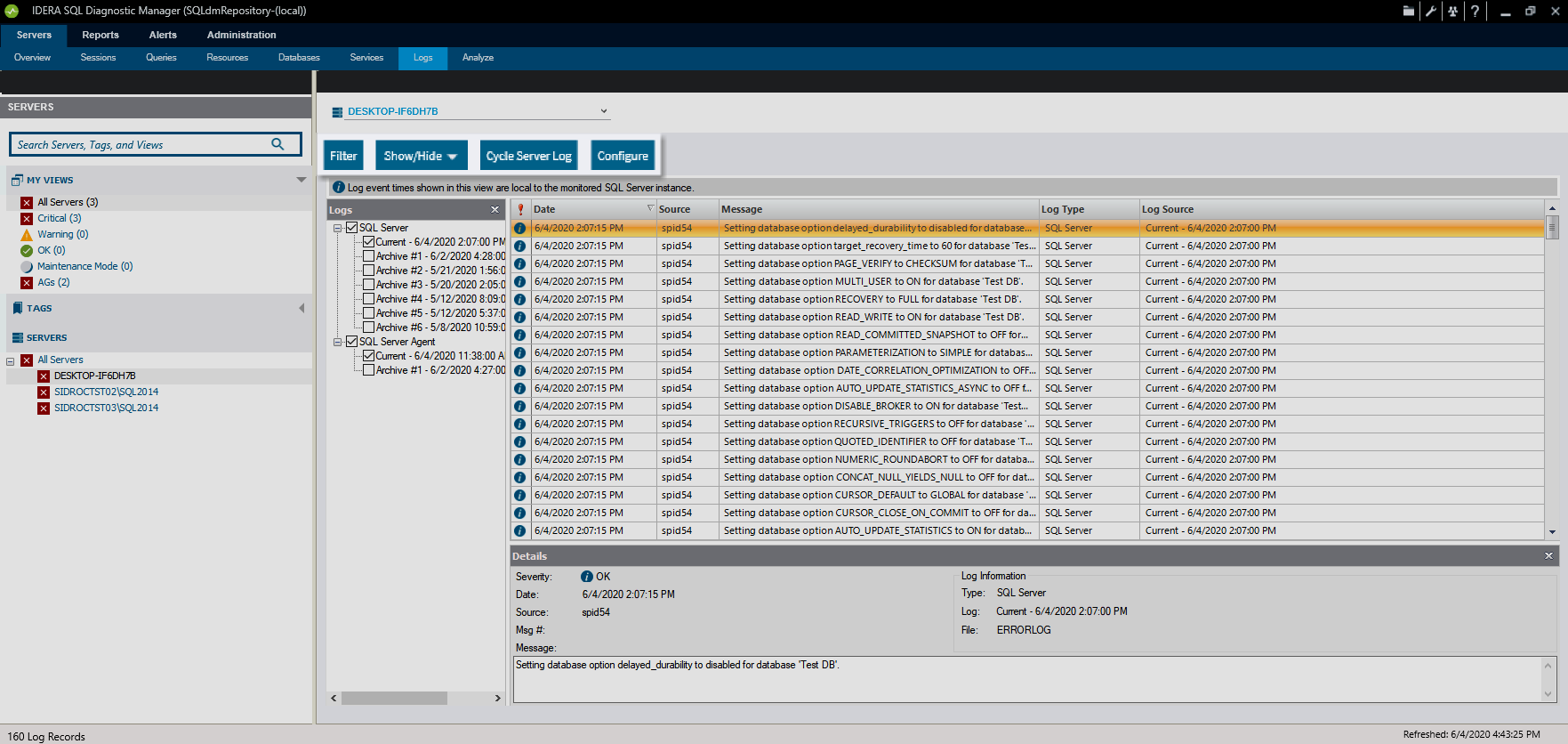Click the wrench tools icon in title bar
The width and height of the screenshot is (1568, 744).
click(x=1430, y=11)
